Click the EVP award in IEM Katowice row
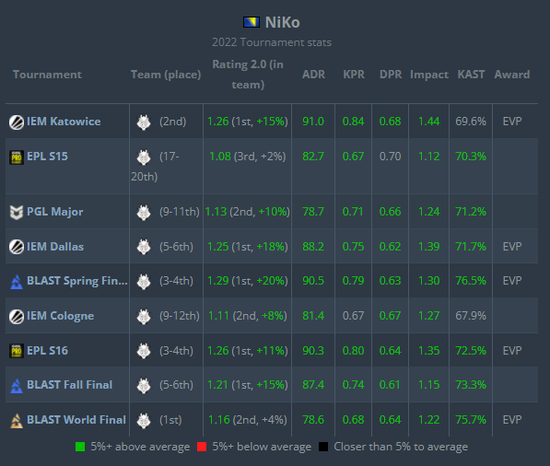 pyautogui.click(x=512, y=122)
